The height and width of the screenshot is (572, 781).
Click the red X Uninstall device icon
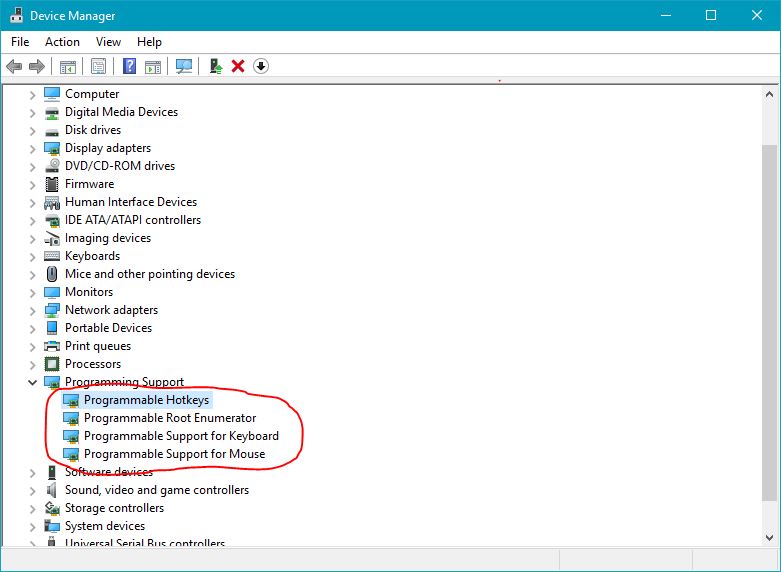click(x=238, y=66)
